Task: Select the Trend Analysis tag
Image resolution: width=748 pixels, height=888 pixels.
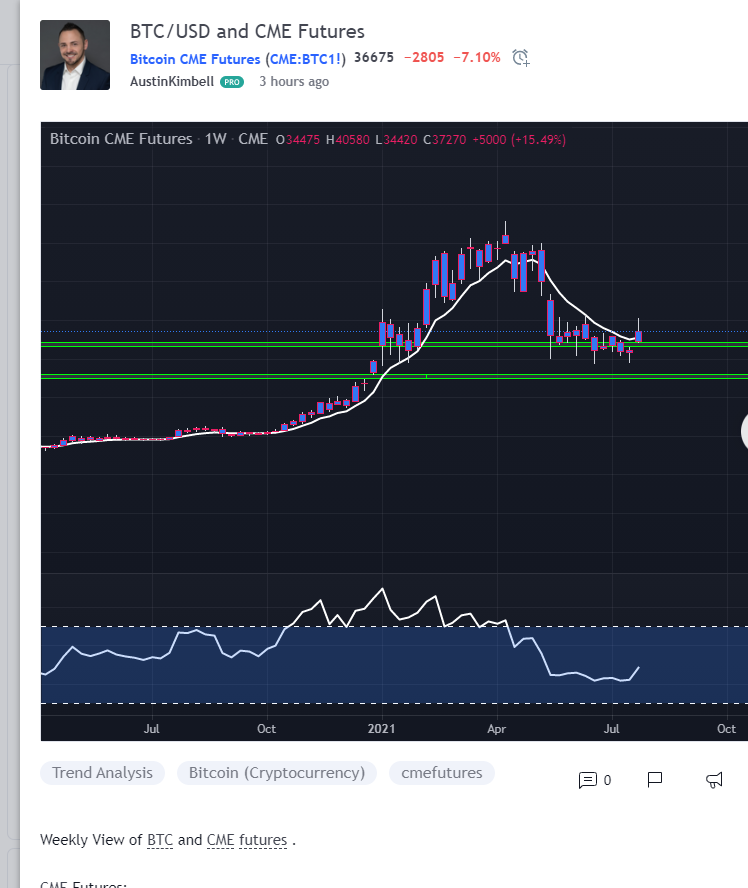Action: (102, 772)
